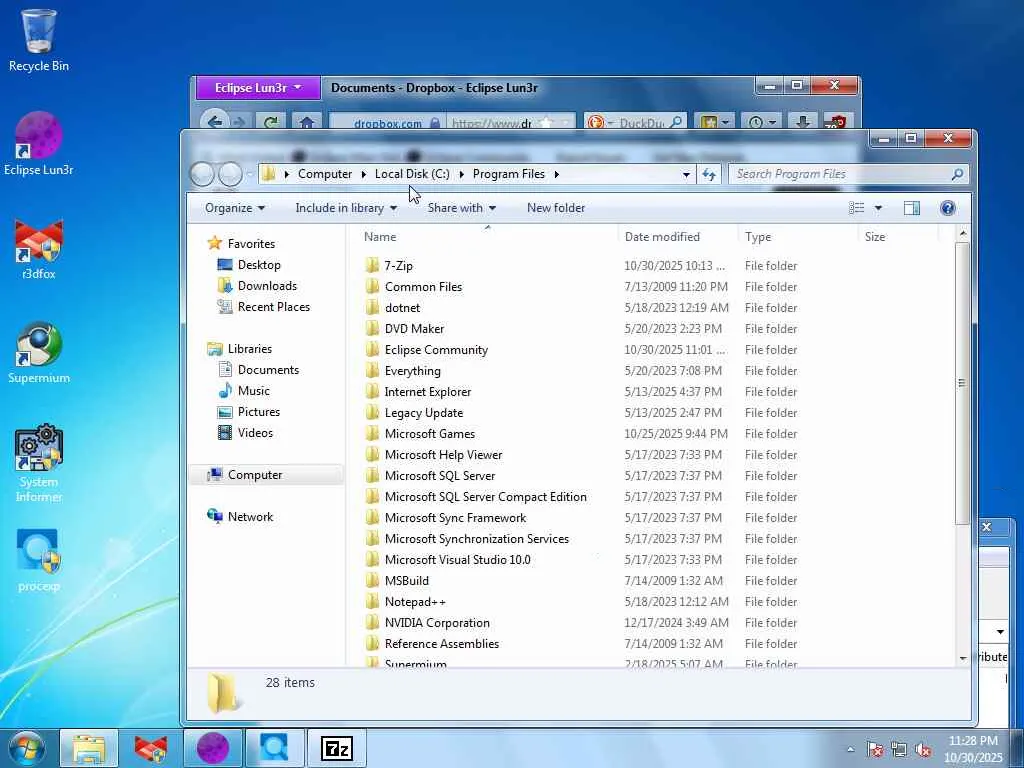Select the Notepad++ folder
The height and width of the screenshot is (768, 1024).
coord(415,601)
